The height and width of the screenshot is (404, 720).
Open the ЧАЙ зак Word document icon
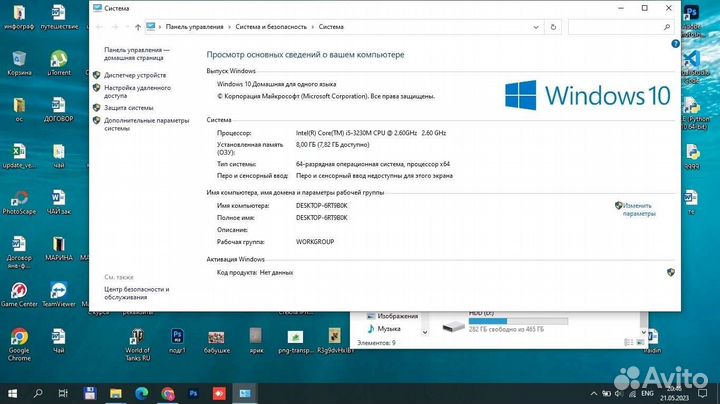(59, 202)
